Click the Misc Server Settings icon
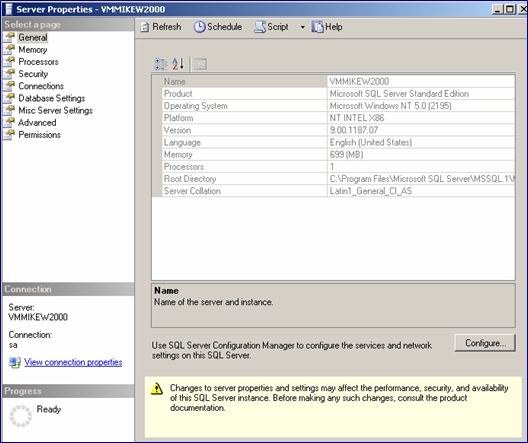This screenshot has height=443, width=528. (x=9, y=110)
